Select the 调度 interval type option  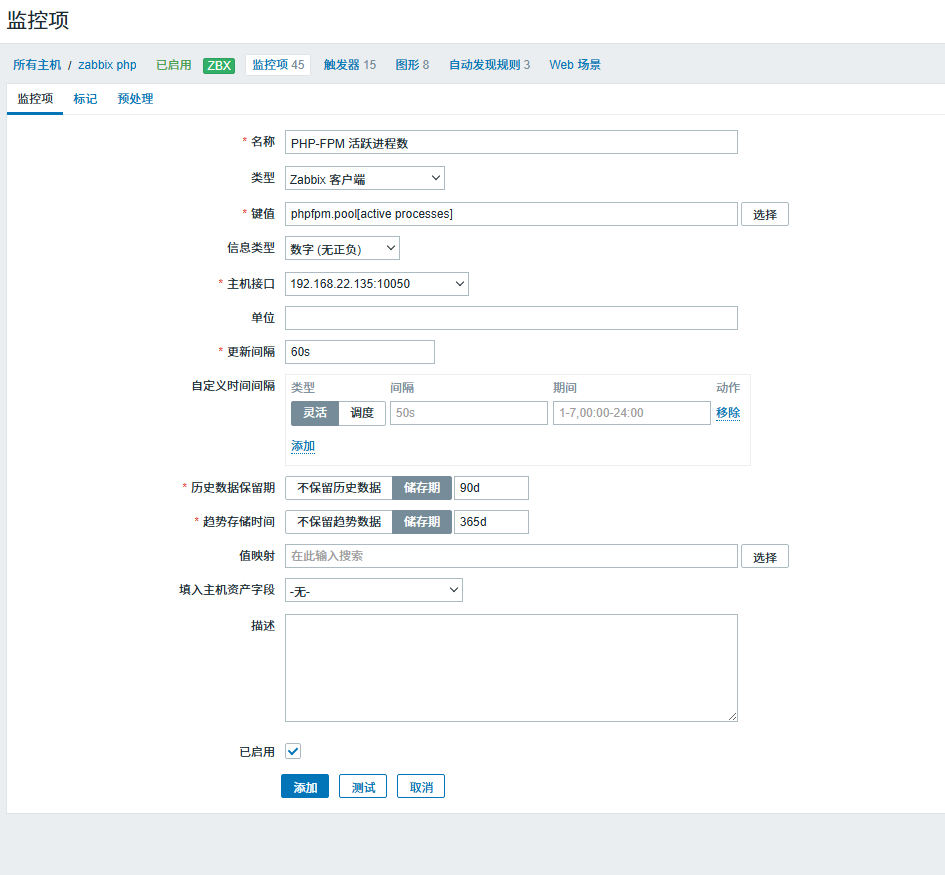pos(362,413)
